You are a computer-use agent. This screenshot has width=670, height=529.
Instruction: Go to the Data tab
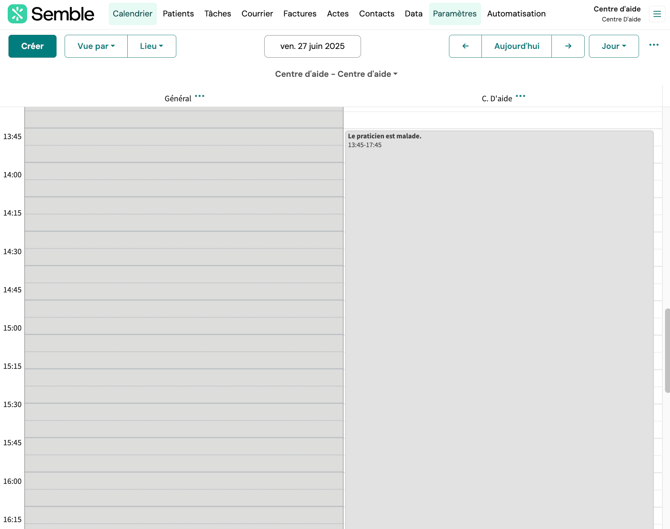click(x=413, y=14)
